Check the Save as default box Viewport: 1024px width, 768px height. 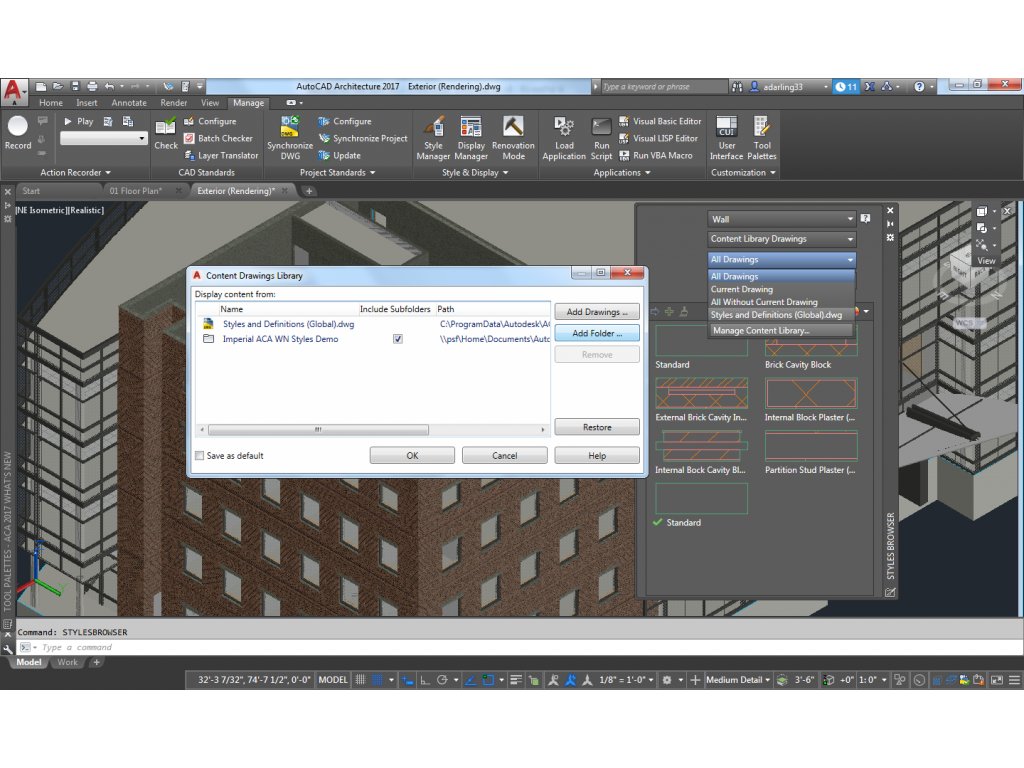click(199, 456)
